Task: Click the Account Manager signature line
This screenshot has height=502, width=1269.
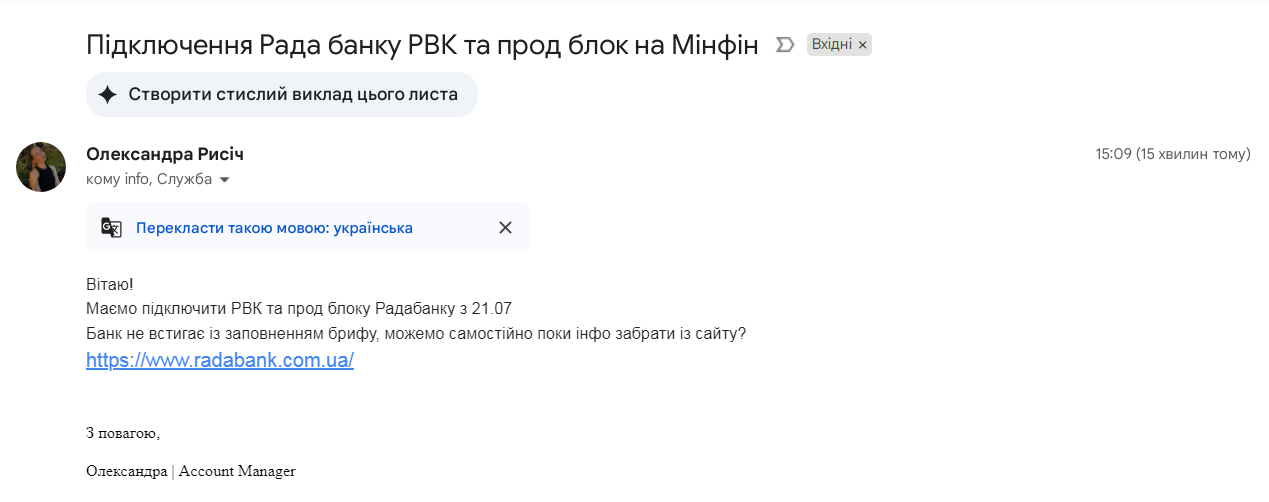Action: (x=191, y=471)
